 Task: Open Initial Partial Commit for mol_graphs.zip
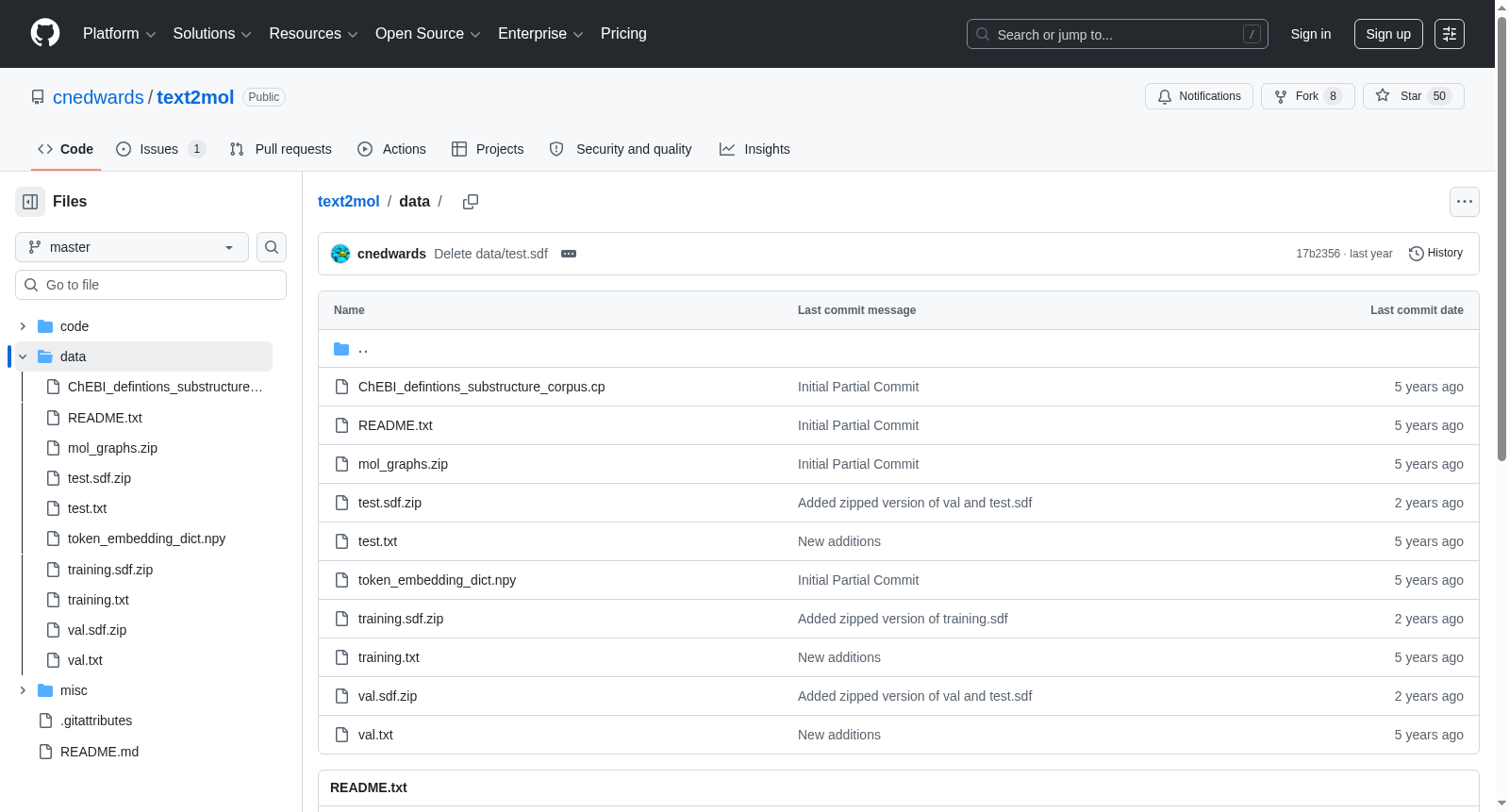tap(858, 464)
